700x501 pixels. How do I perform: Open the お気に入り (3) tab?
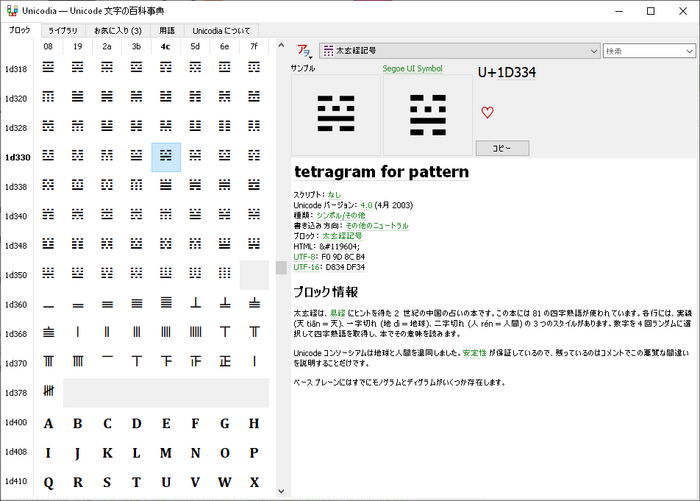point(117,31)
